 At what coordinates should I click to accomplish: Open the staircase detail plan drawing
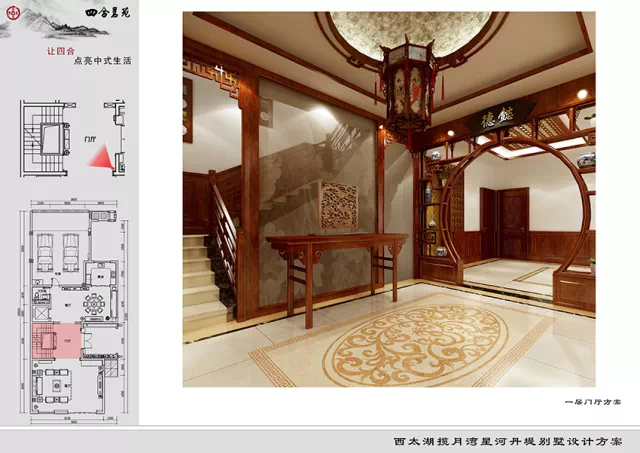(x=47, y=138)
